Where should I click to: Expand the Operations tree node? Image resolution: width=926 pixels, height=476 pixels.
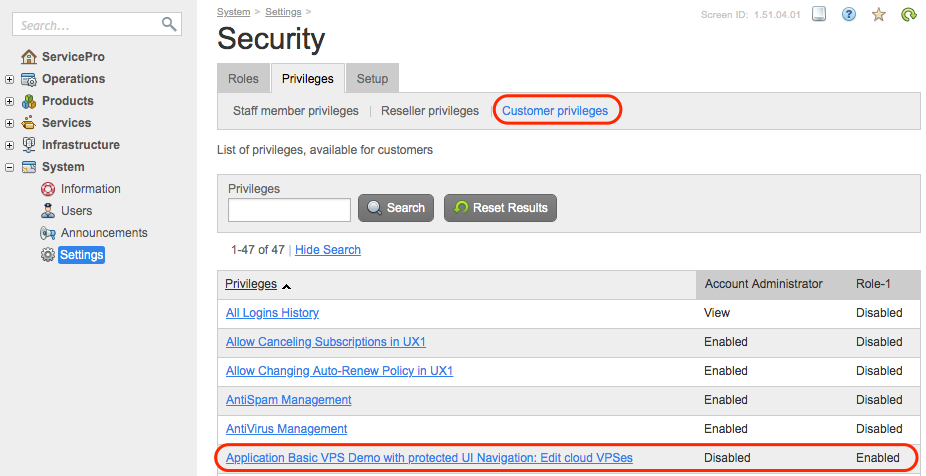9,79
